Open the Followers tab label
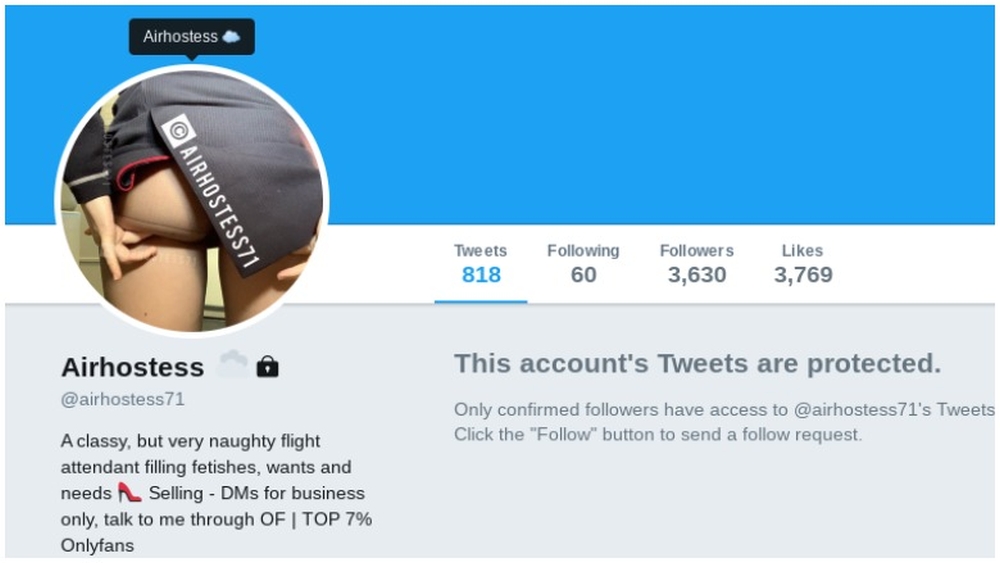This screenshot has width=1000, height=563. coord(696,251)
